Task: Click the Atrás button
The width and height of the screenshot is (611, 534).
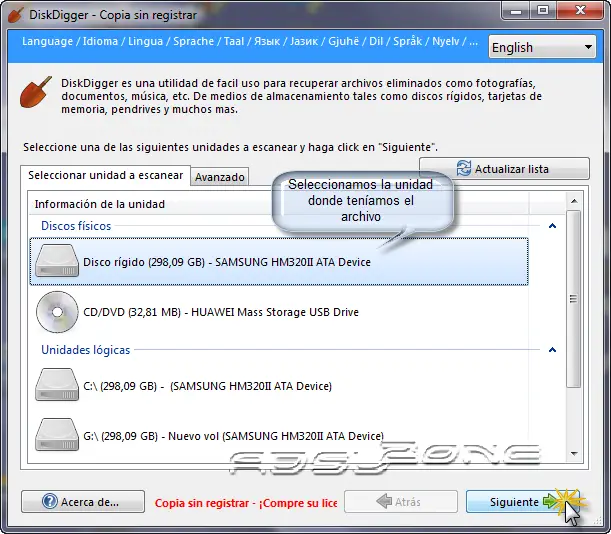Action: pos(401,501)
